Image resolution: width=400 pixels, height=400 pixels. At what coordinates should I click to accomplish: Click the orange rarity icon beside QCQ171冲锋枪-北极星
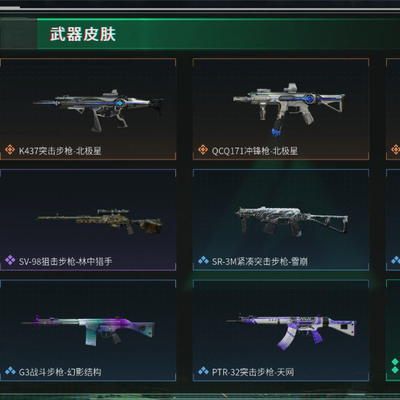[203, 150]
